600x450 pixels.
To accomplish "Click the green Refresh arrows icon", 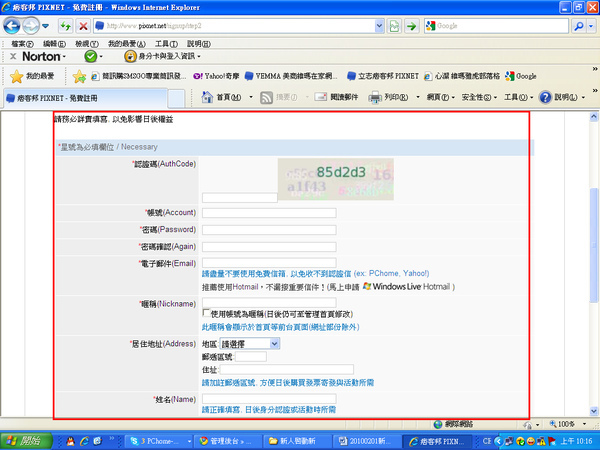I will tap(65, 26).
